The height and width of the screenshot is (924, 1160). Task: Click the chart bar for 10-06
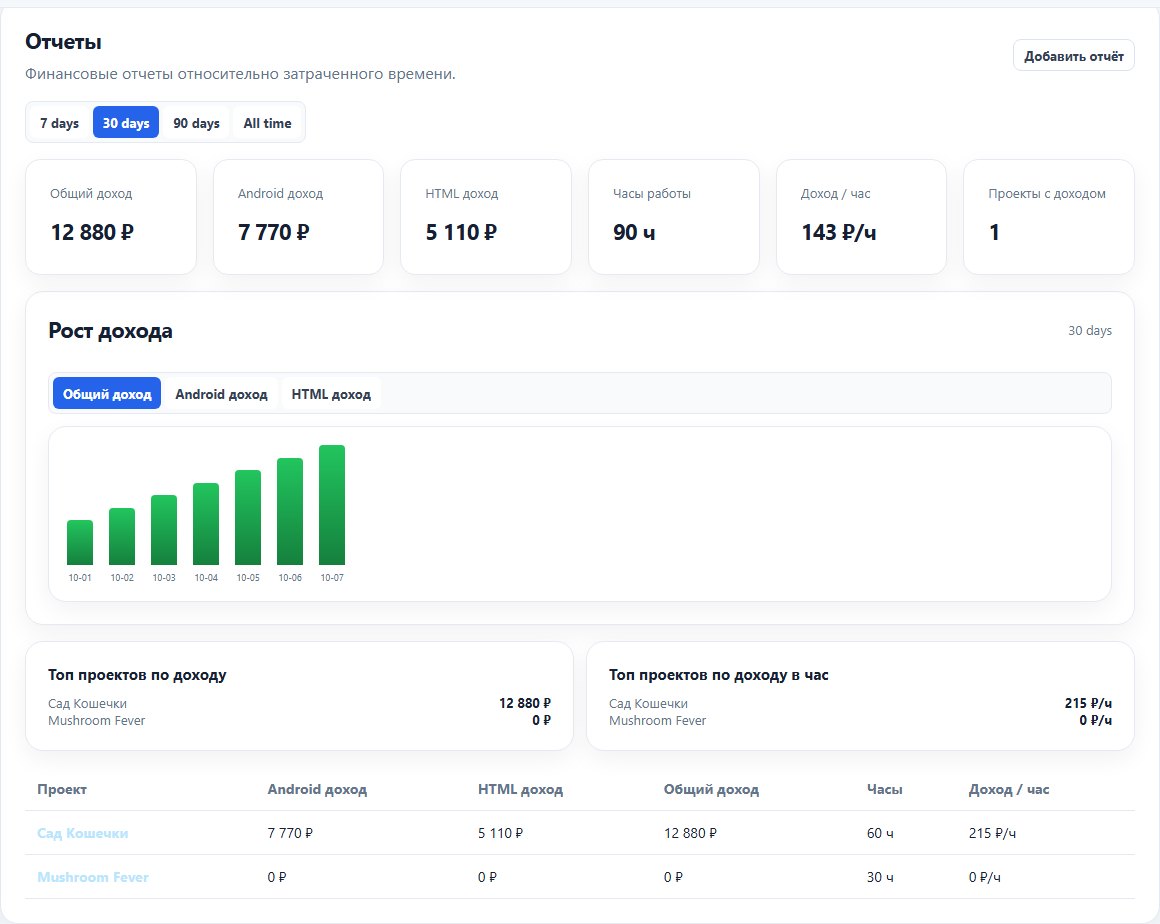pyautogui.click(x=290, y=511)
